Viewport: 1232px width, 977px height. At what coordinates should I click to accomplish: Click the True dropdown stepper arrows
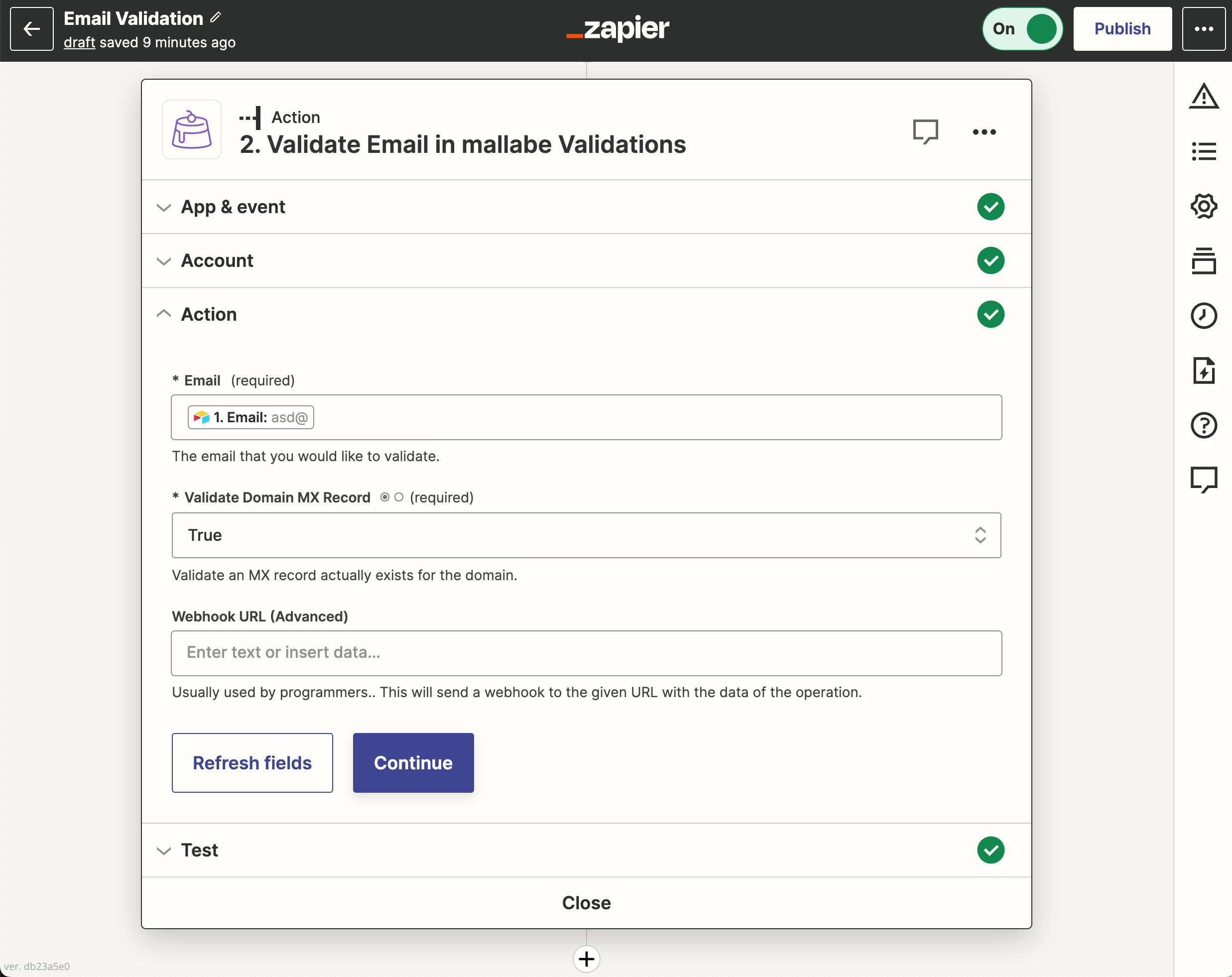(980, 535)
